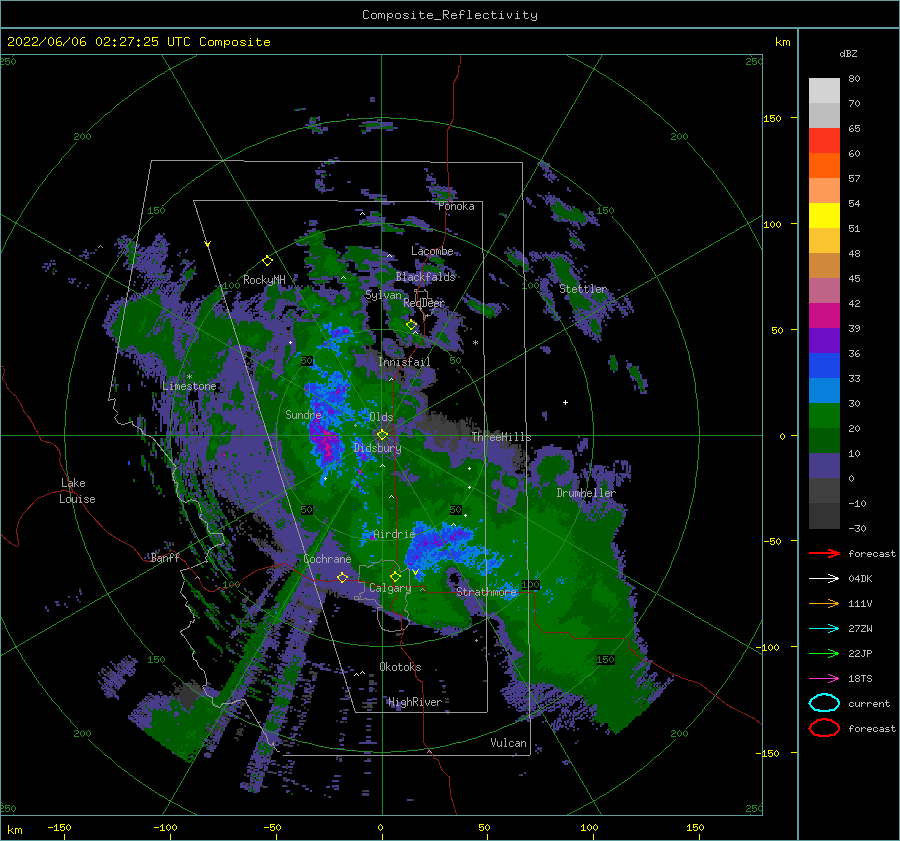Click the yellow diamond marker below Cochrane
The image size is (900, 841).
pos(342,577)
